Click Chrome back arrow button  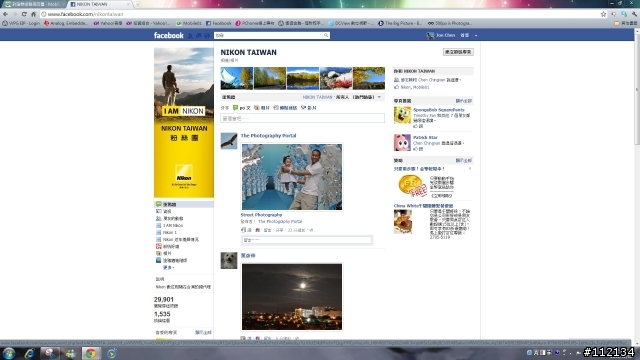6,14
